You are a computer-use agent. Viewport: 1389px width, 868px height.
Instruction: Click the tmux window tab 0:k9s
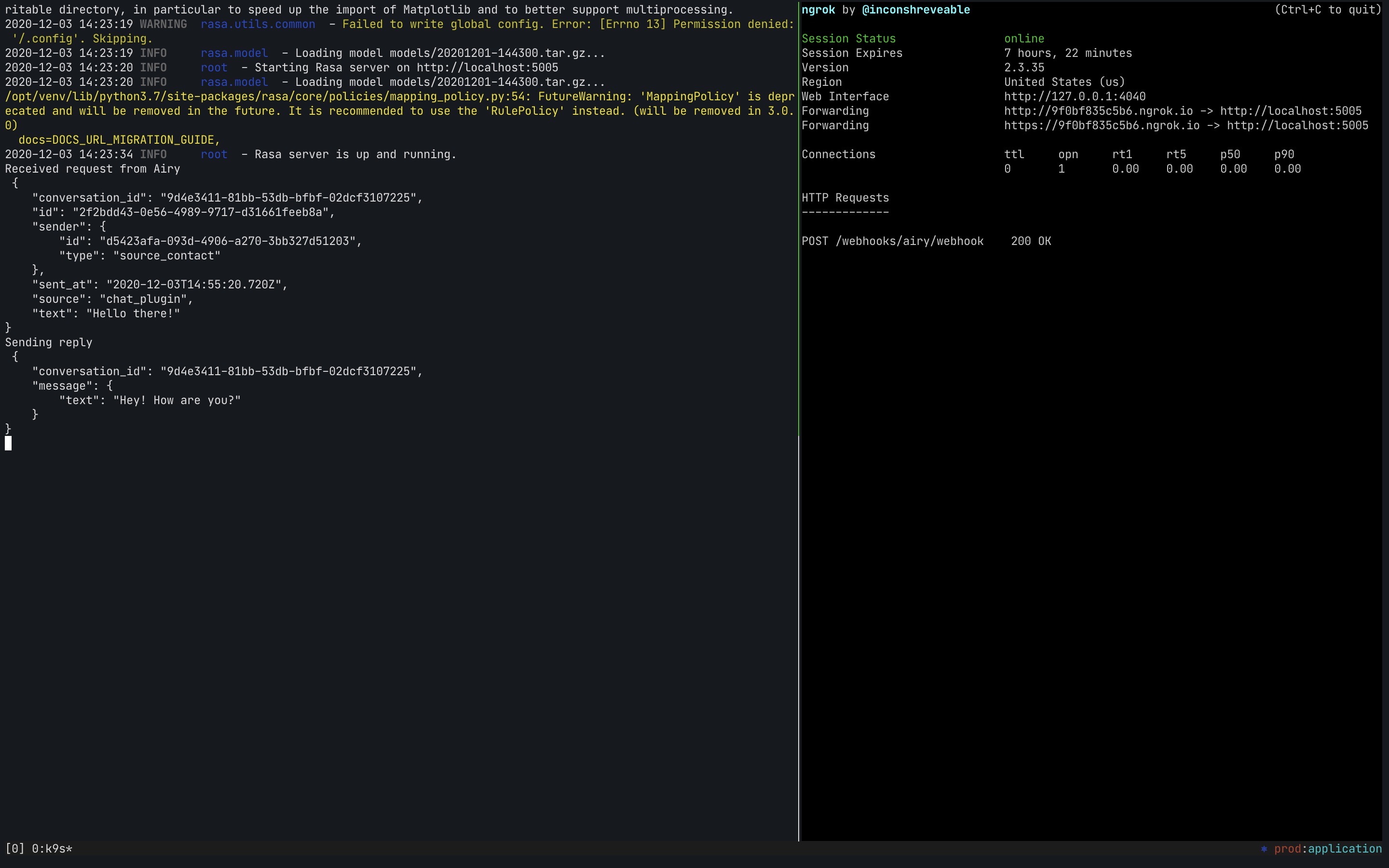point(52,849)
